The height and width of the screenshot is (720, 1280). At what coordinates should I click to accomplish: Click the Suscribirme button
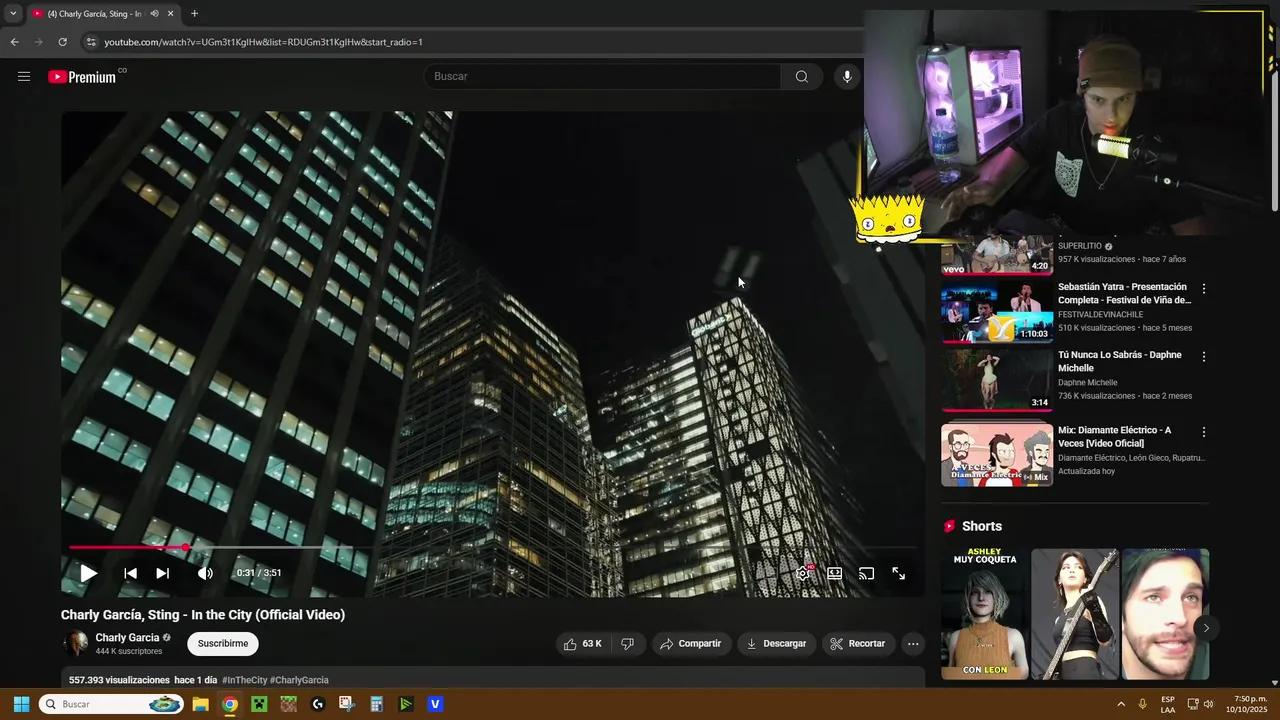(222, 644)
